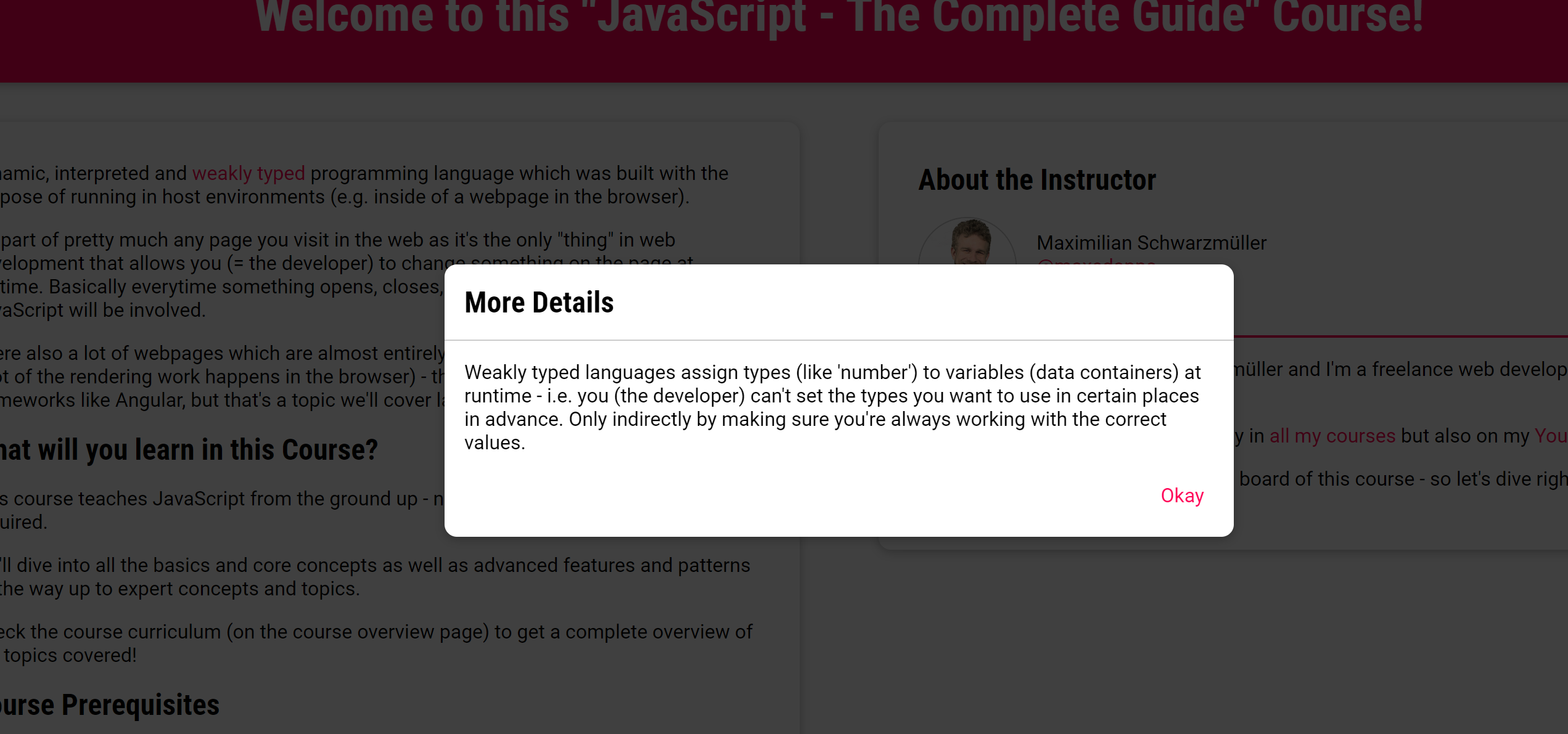Click the paragraph mentioning 'the course curriculum'
Screen dimensions: 1568x734
pos(376,643)
